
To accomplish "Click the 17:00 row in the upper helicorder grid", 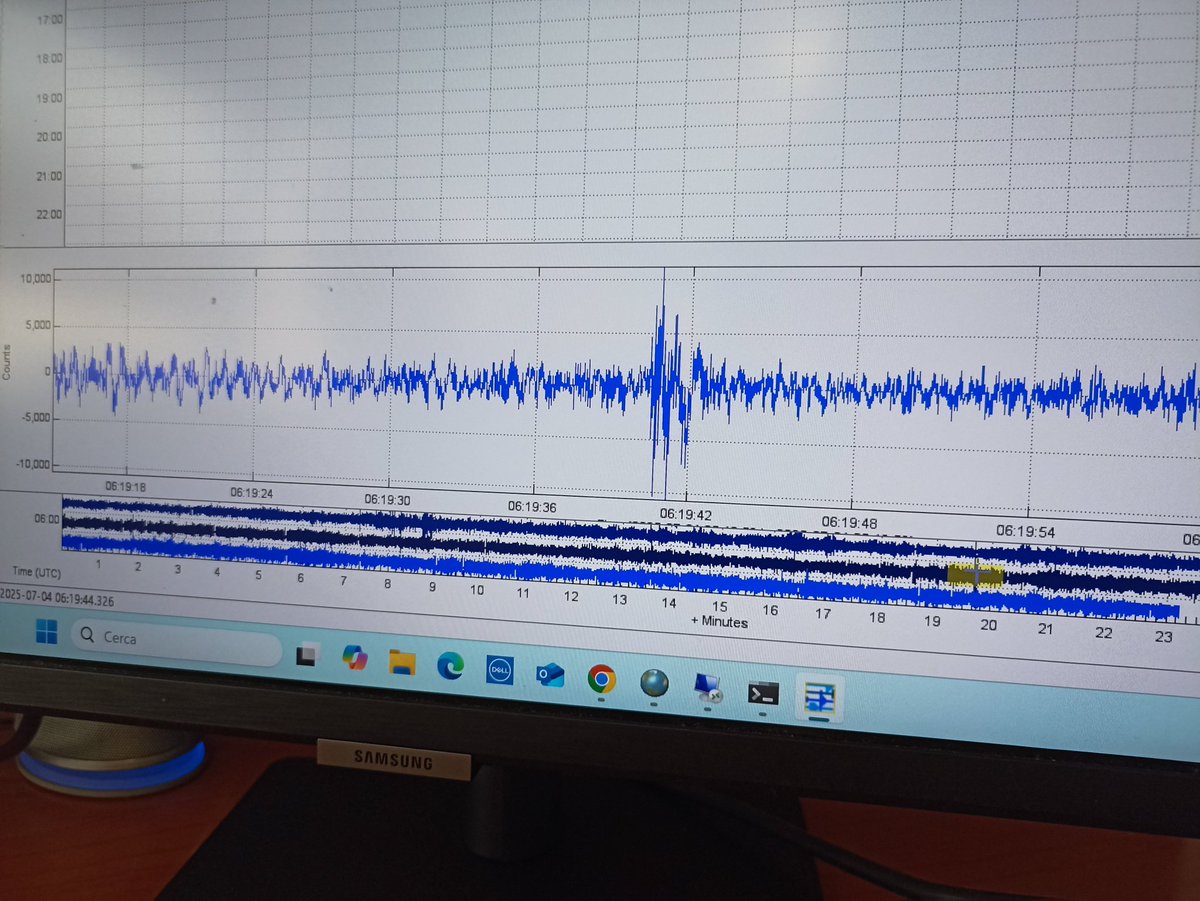I will (x=50, y=19).
